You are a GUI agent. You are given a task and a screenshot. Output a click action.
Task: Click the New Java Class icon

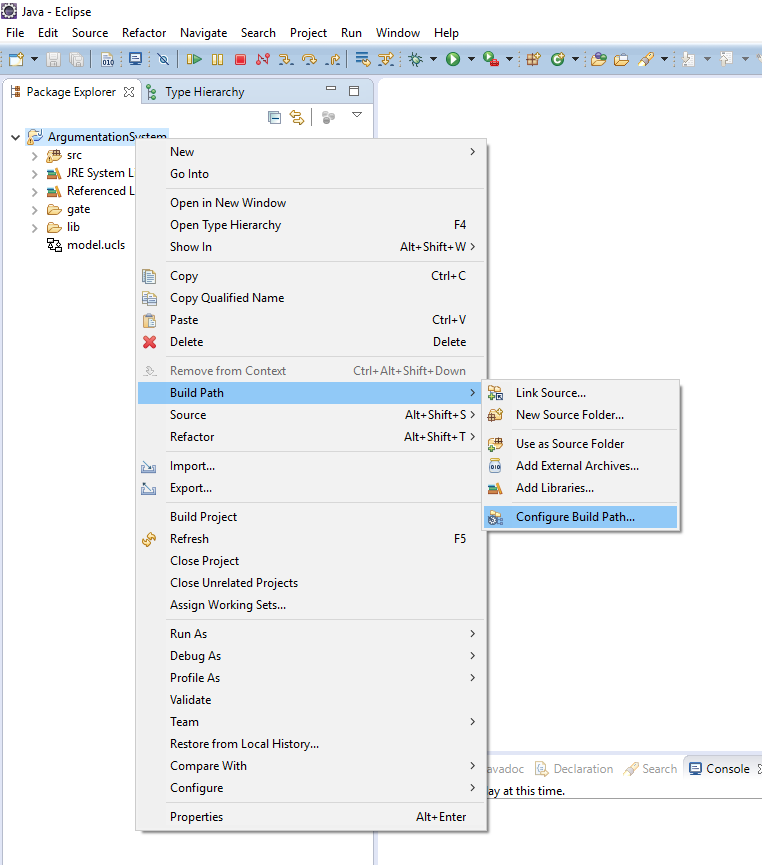click(x=558, y=59)
